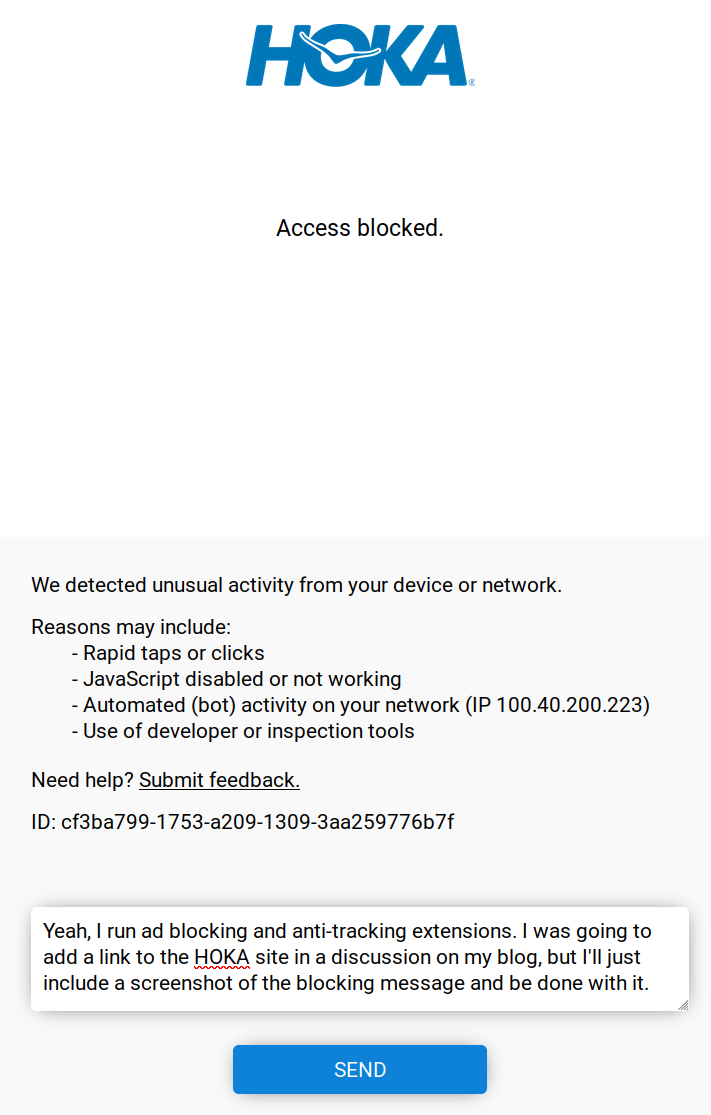Click the 'Need help?' text

click(82, 780)
